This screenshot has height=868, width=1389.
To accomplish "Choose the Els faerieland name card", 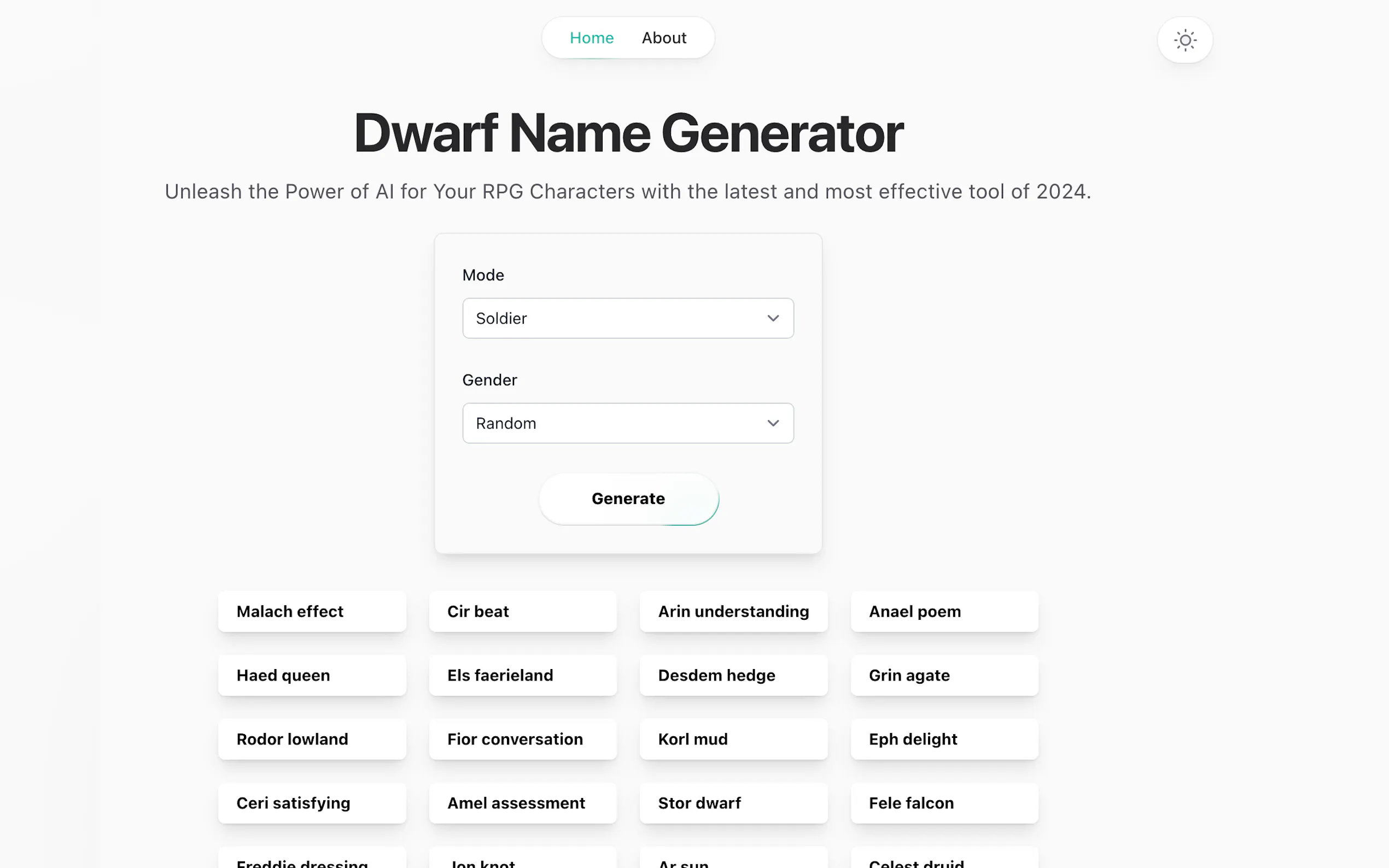I will coord(523,675).
